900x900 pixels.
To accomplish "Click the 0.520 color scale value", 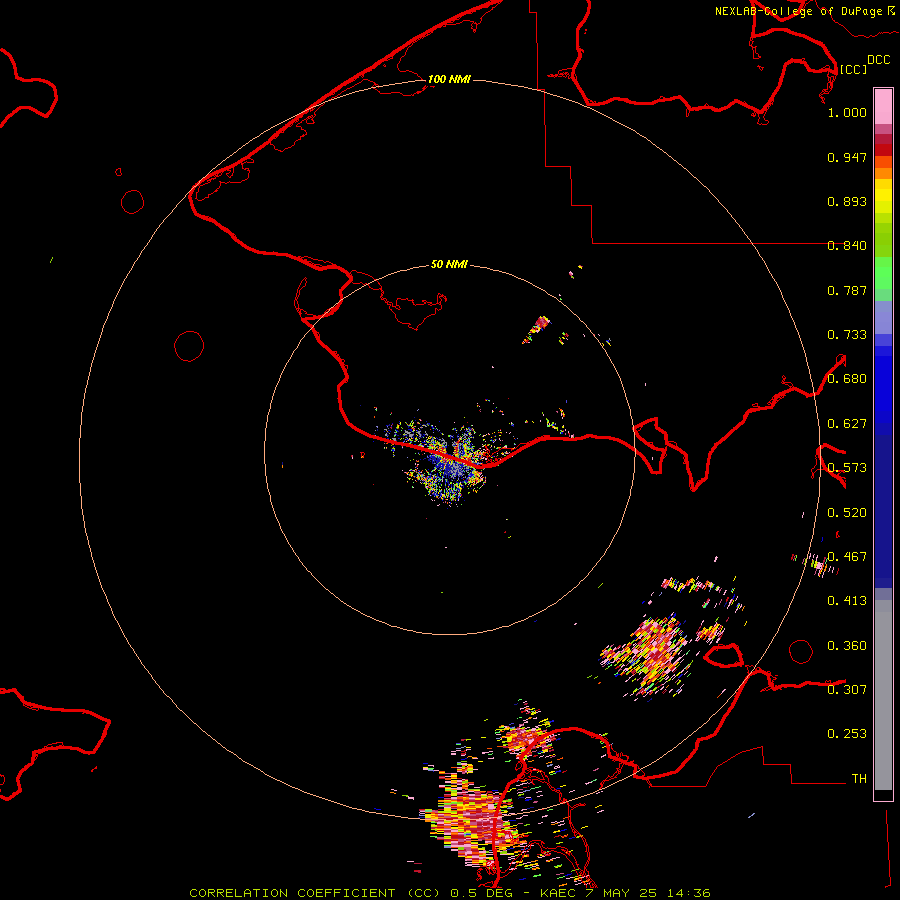I will tap(847, 513).
